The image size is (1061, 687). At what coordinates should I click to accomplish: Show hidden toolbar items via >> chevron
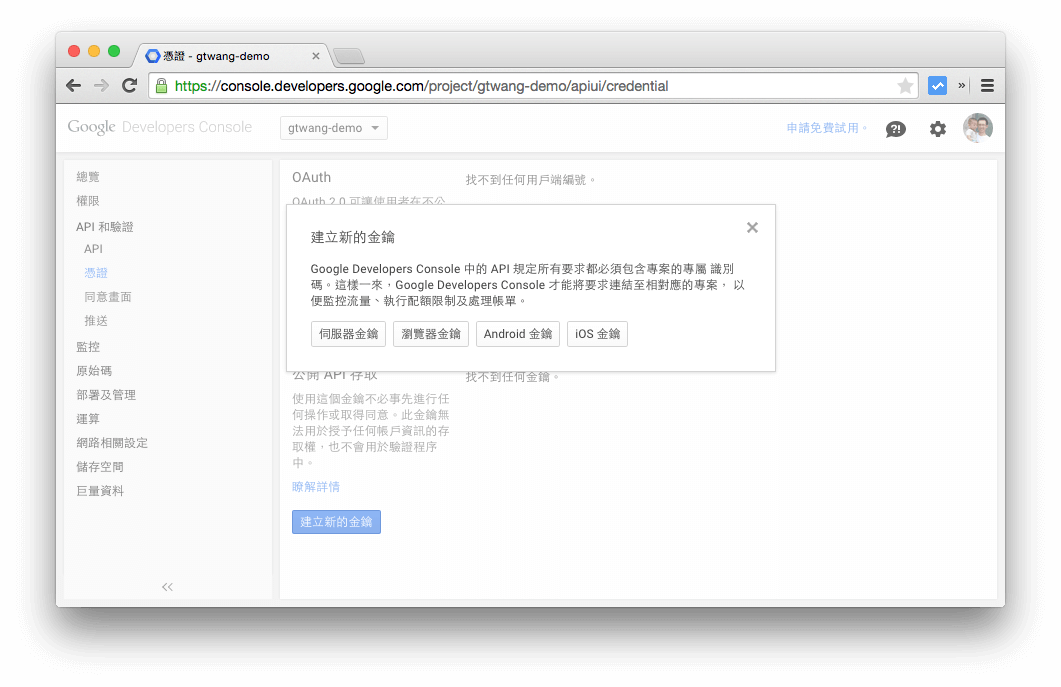click(x=962, y=85)
